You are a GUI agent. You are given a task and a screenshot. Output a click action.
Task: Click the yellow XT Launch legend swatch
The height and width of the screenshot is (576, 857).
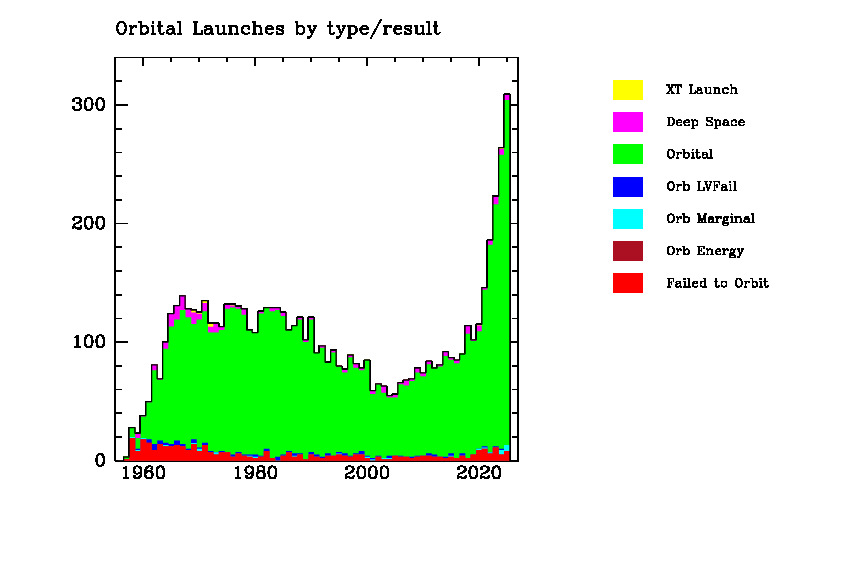coord(627,90)
